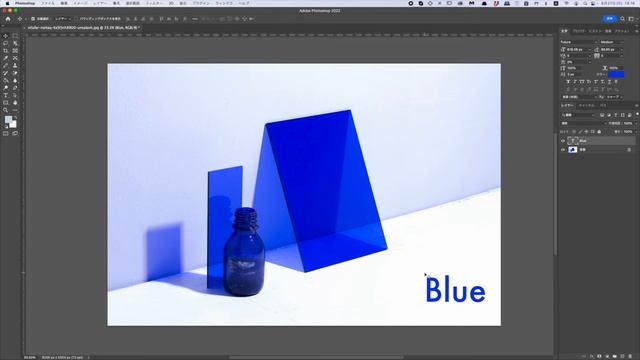Open the search icon next to Share

(x=622, y=19)
